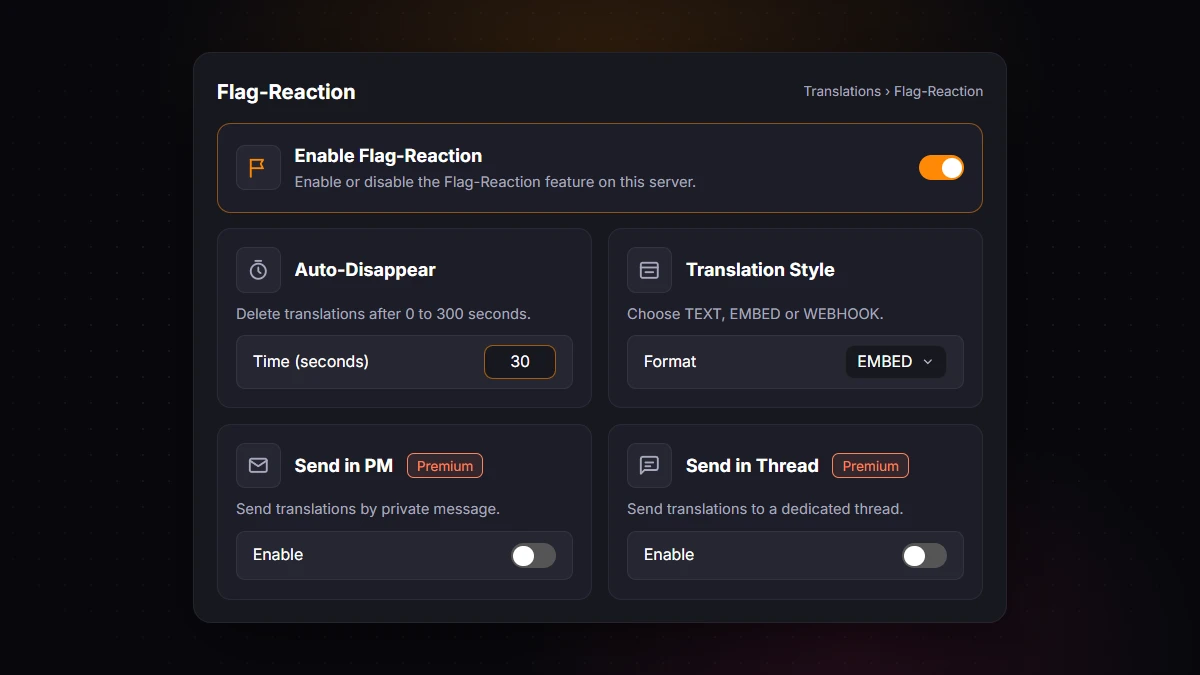Click the chat bubble icon for Send in Thread
This screenshot has width=1200, height=675.
649,465
